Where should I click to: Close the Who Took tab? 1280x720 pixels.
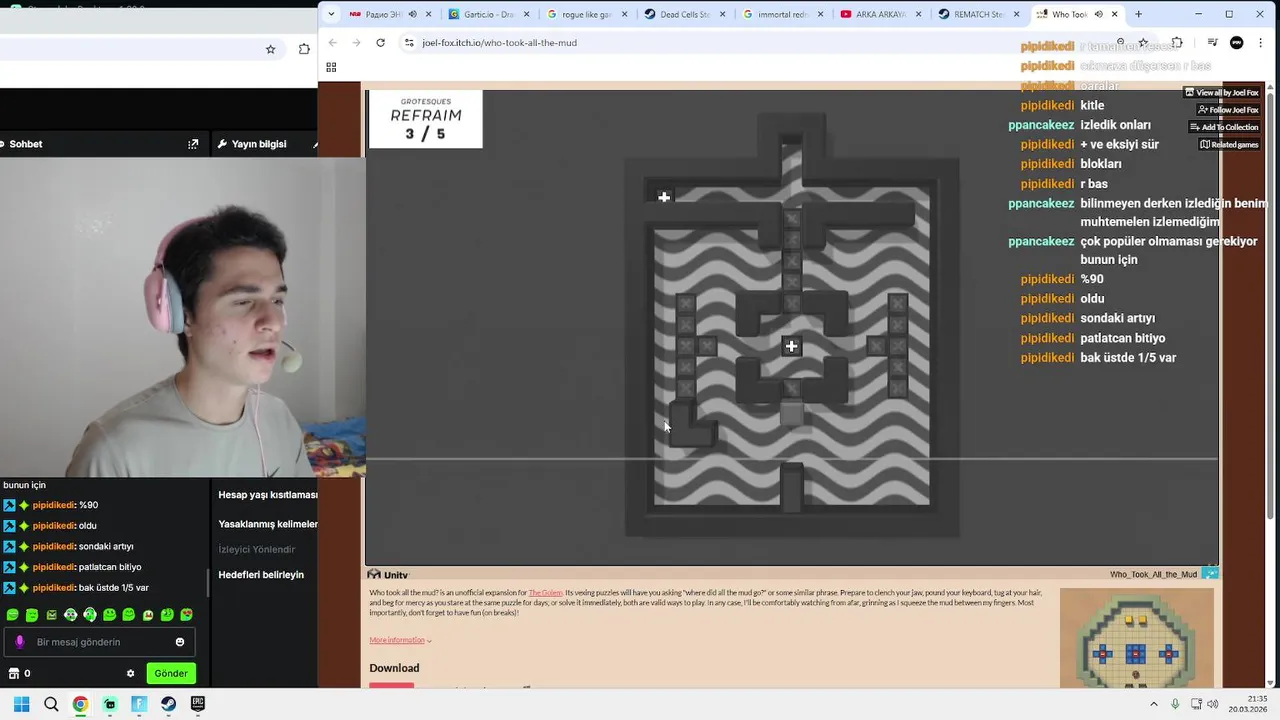pos(1114,14)
